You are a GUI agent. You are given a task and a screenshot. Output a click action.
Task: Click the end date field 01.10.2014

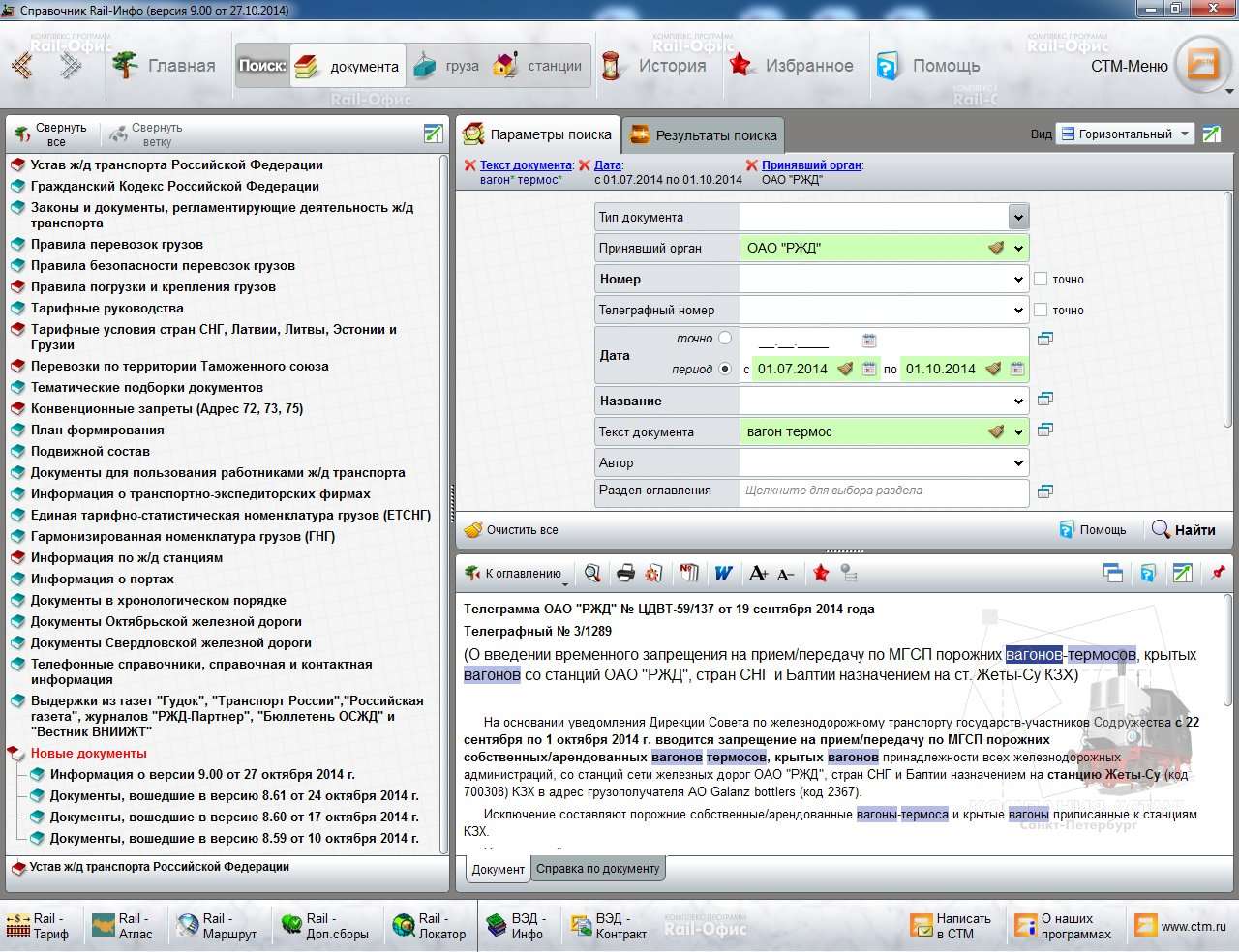(x=941, y=369)
